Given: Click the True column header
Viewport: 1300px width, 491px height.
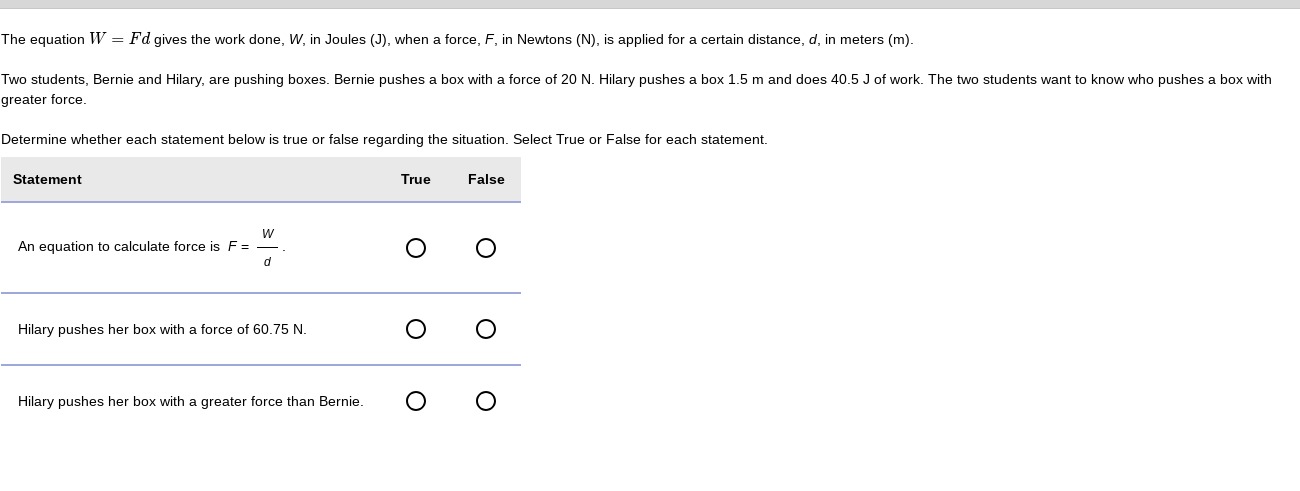Looking at the screenshot, I should tap(416, 180).
